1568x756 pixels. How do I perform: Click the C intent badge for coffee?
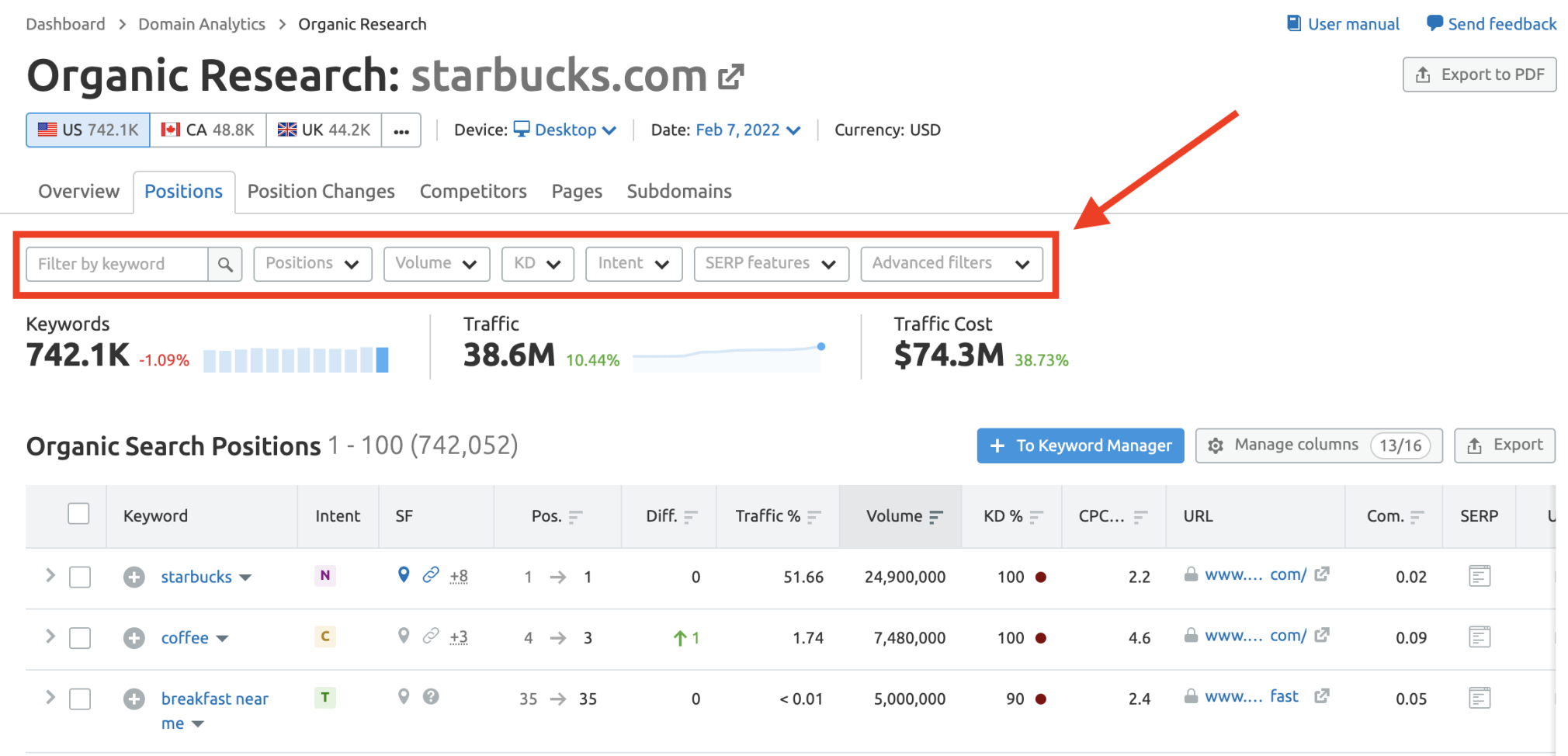pyautogui.click(x=325, y=636)
